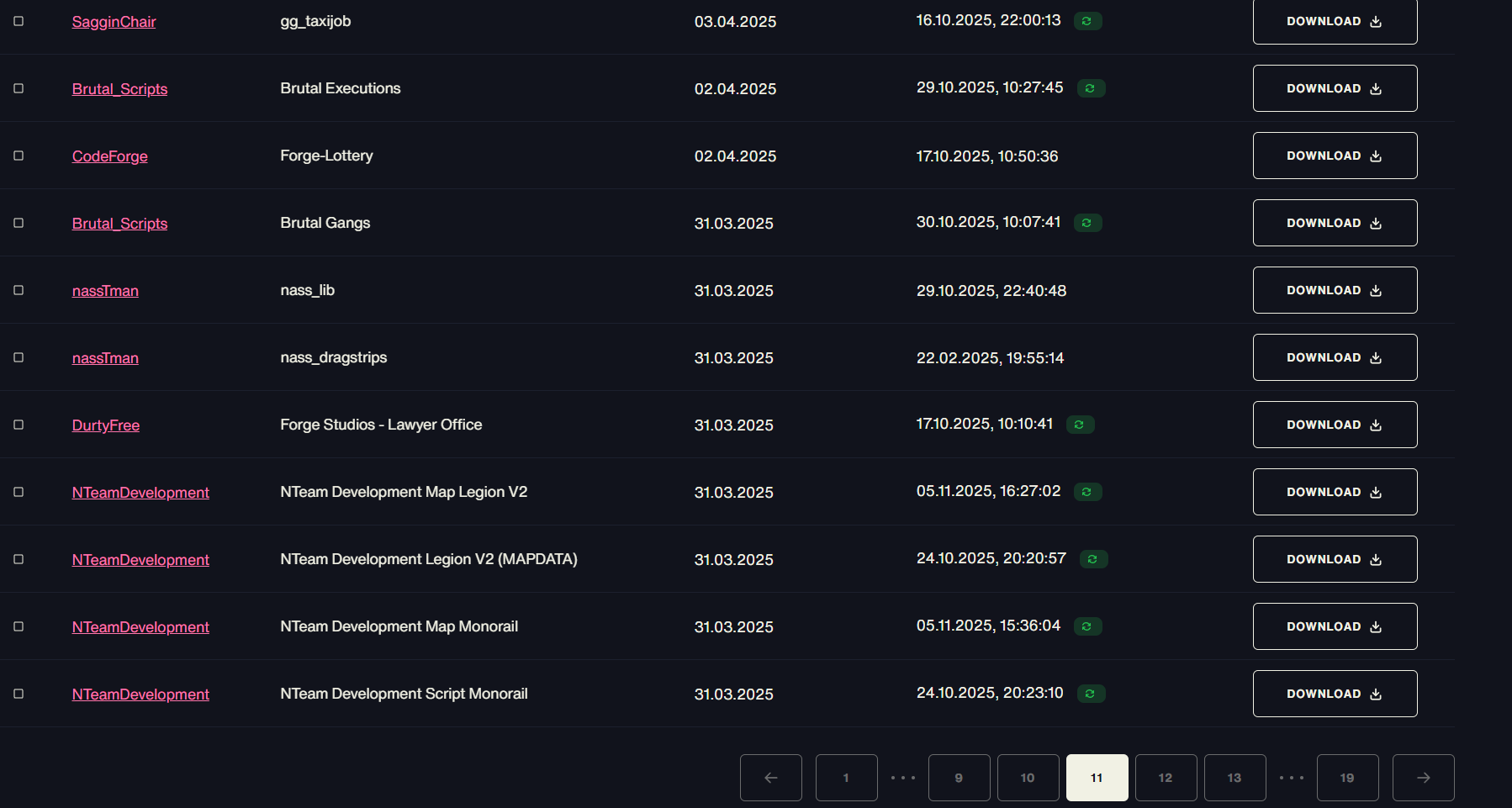Go to page 12
Viewport: 1512px width, 808px height.
pos(1166,778)
